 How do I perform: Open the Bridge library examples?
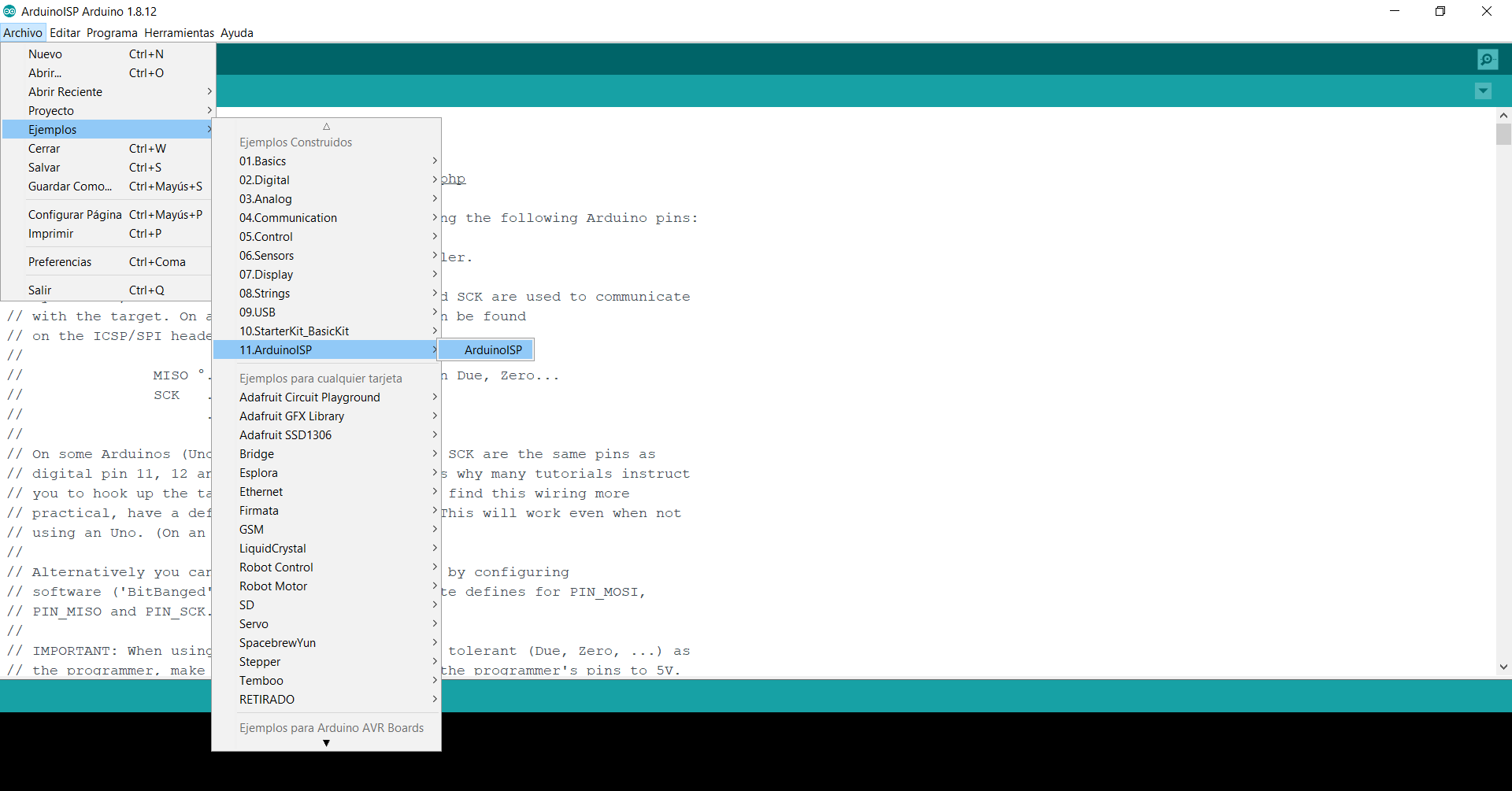tap(326, 454)
